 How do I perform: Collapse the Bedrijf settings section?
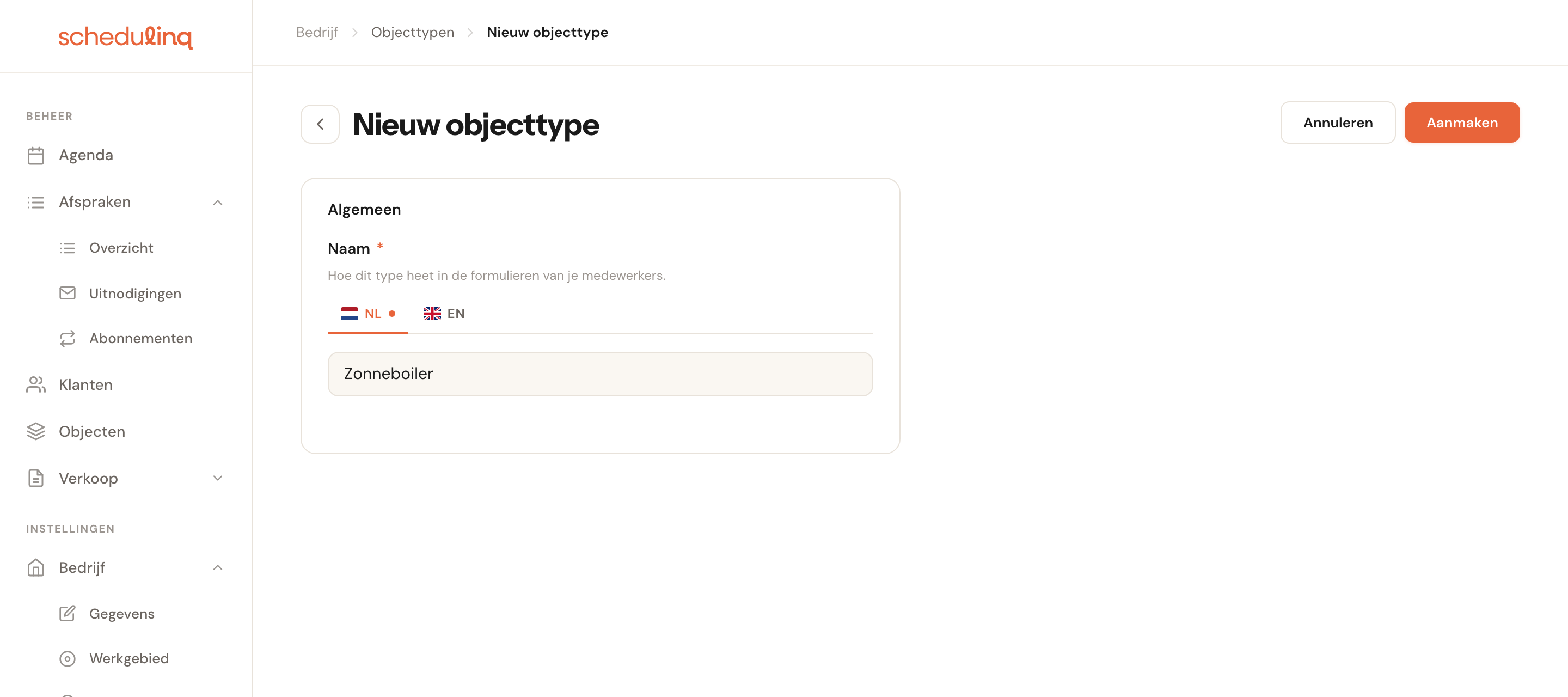218,568
